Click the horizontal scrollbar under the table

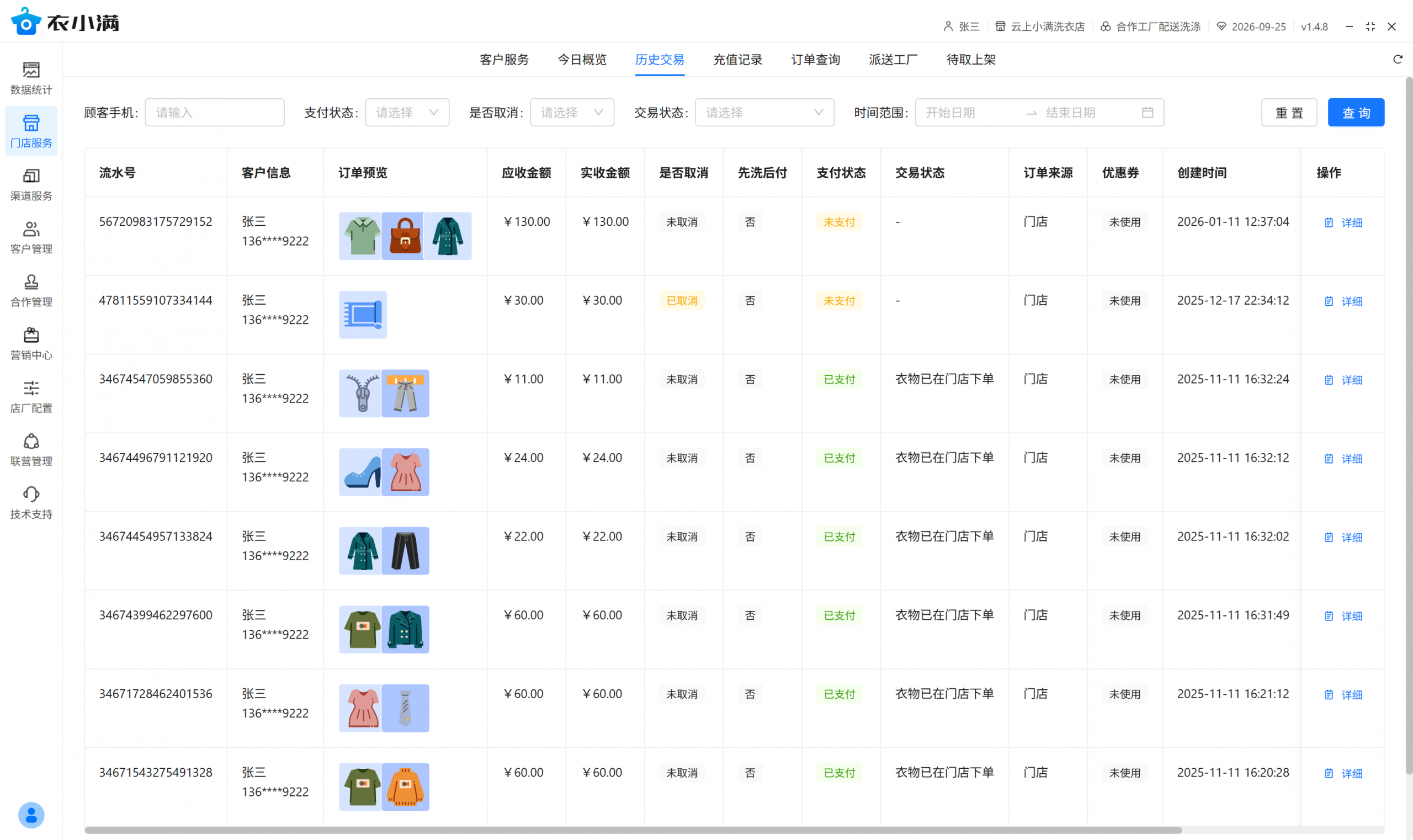pyautogui.click(x=633, y=830)
